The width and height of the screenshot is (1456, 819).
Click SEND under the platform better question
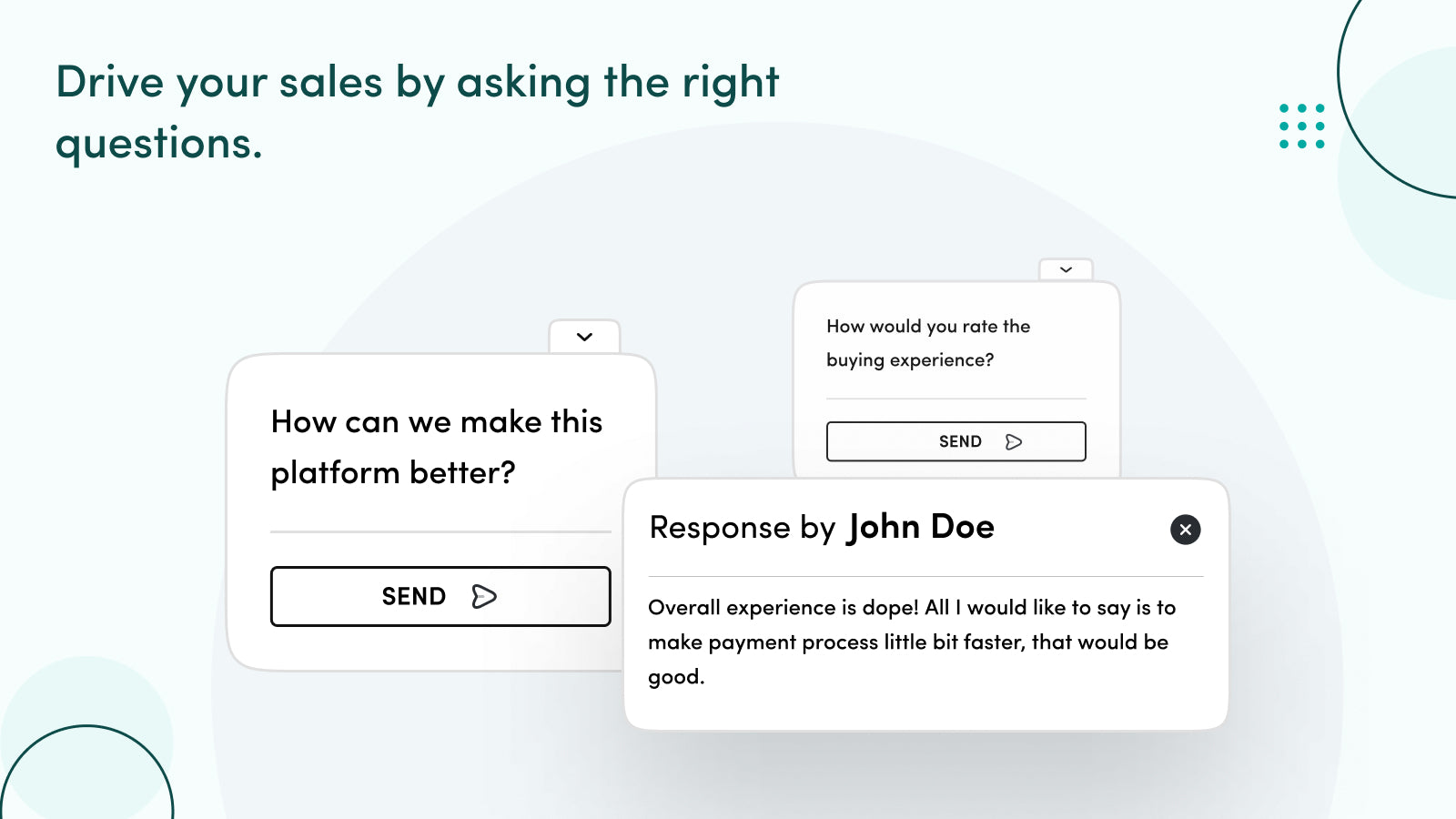coord(440,596)
